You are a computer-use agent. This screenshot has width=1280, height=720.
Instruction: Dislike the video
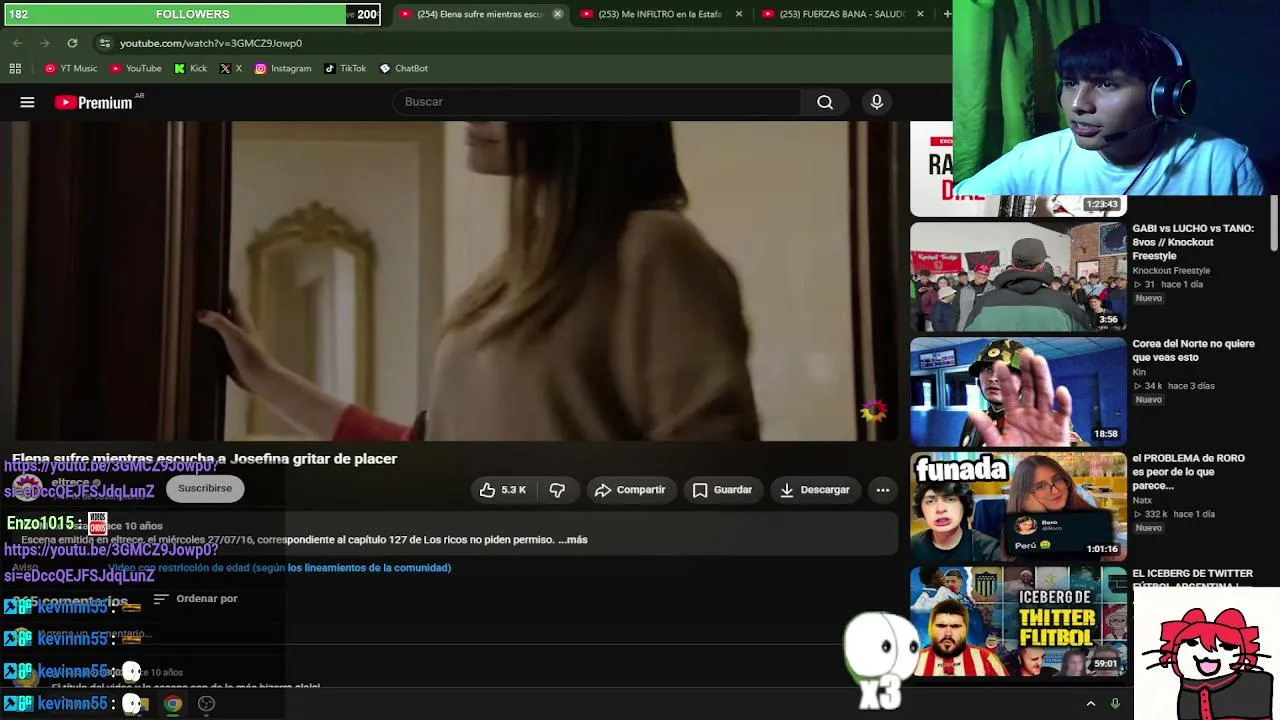click(x=557, y=490)
